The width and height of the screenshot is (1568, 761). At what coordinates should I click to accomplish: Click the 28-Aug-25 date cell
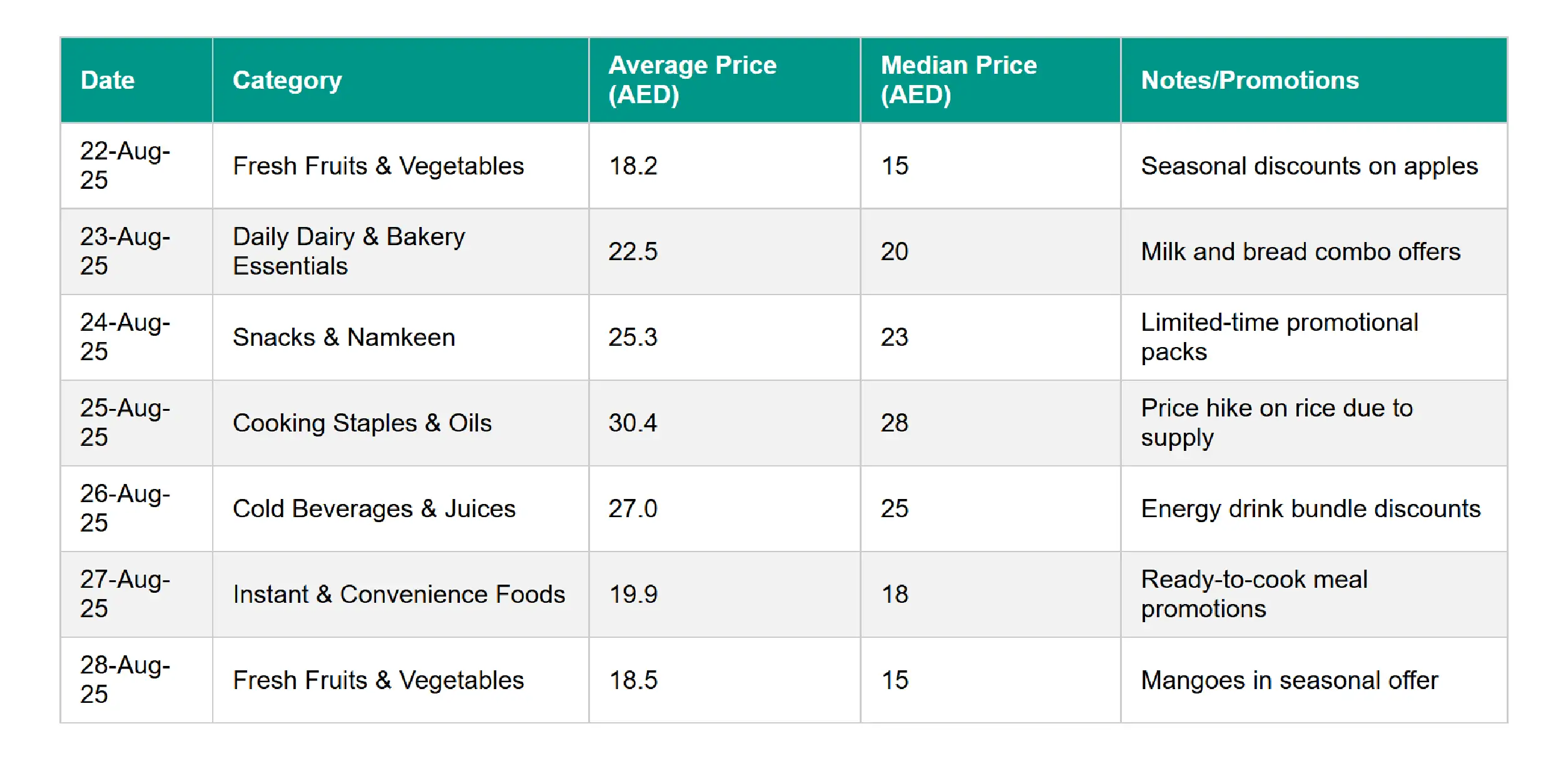tap(125, 679)
